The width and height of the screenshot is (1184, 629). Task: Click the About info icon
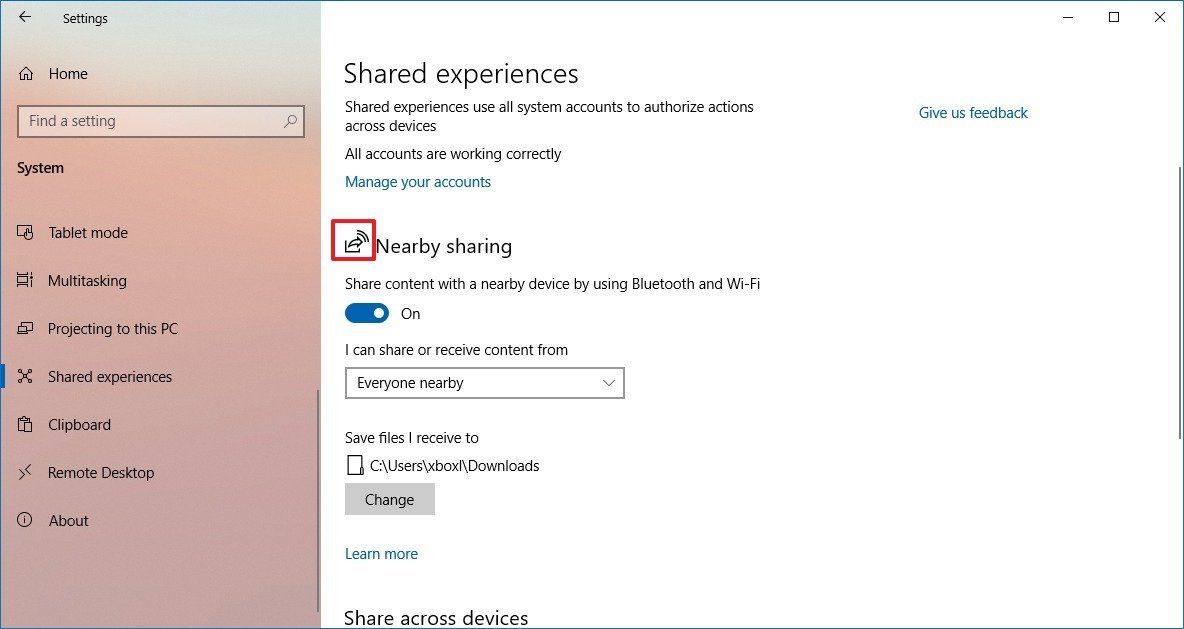click(24, 520)
